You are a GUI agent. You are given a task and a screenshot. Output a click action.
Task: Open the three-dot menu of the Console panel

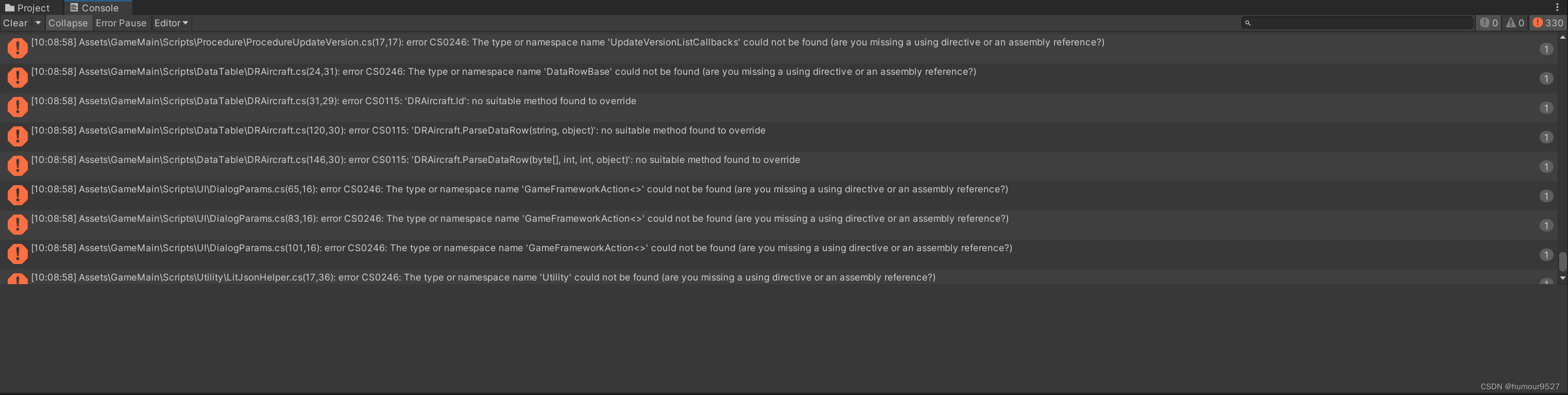pos(1558,7)
